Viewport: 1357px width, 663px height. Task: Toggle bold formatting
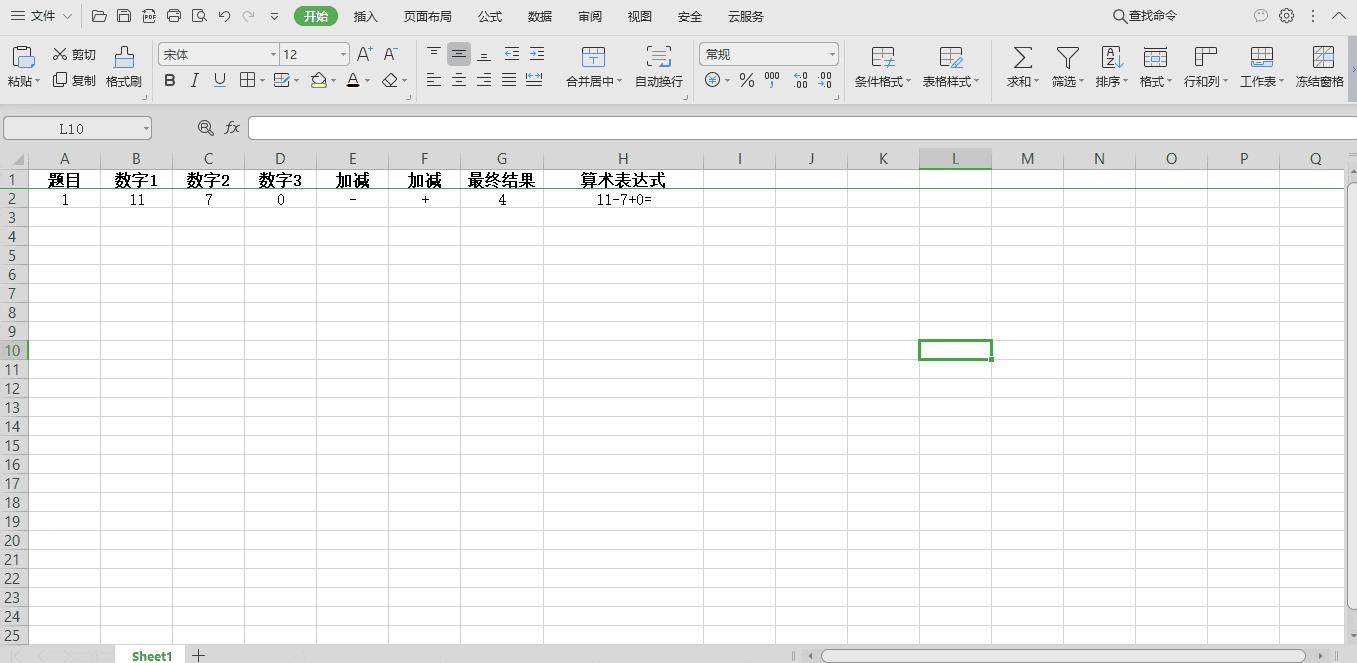click(x=169, y=80)
